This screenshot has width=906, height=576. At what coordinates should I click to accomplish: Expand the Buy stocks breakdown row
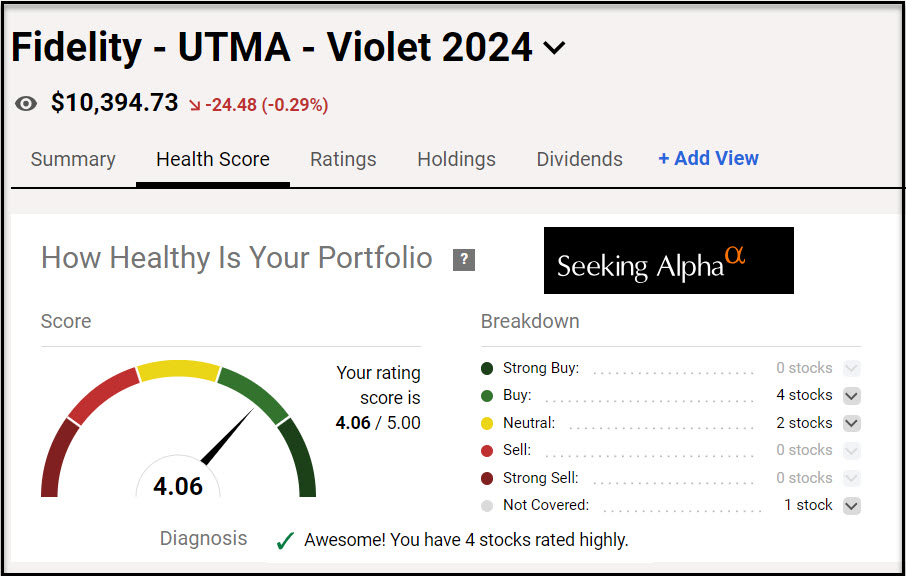coord(851,396)
